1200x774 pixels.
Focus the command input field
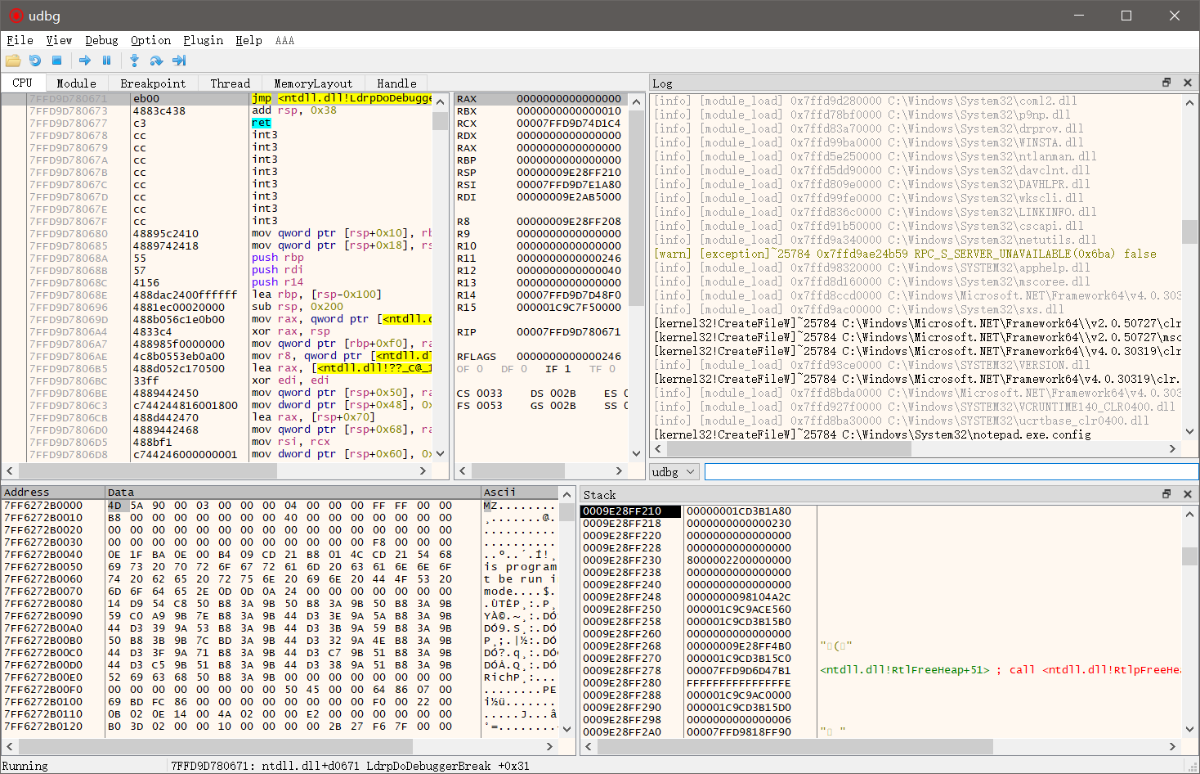951,471
